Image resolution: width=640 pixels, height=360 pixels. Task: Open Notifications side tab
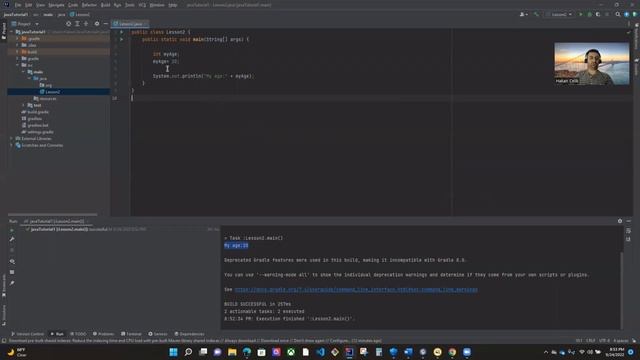636,37
